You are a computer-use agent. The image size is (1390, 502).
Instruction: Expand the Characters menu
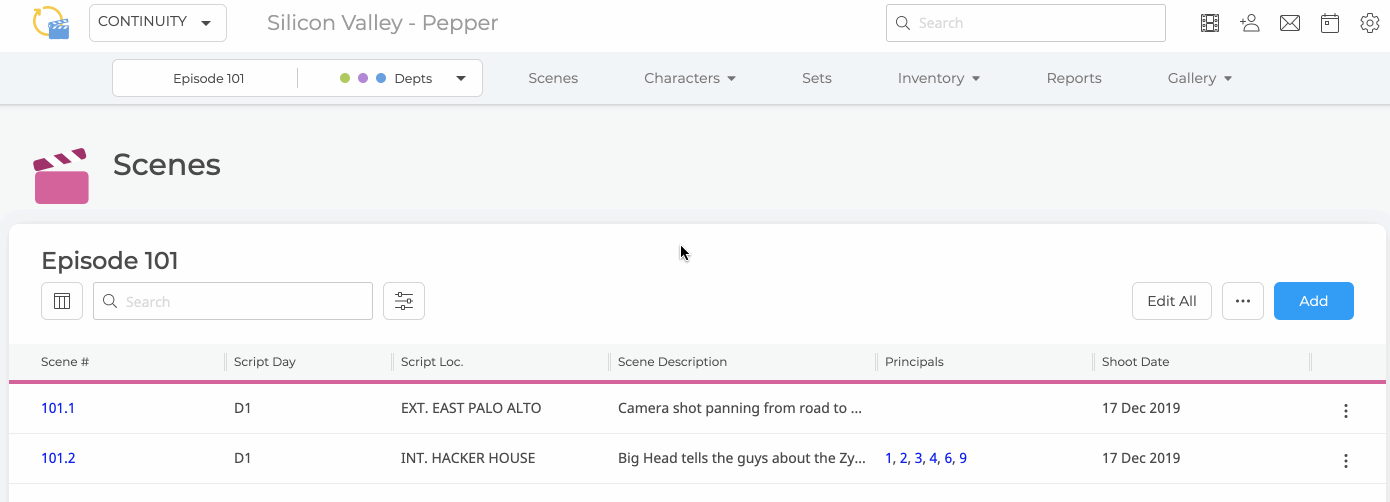pos(690,78)
